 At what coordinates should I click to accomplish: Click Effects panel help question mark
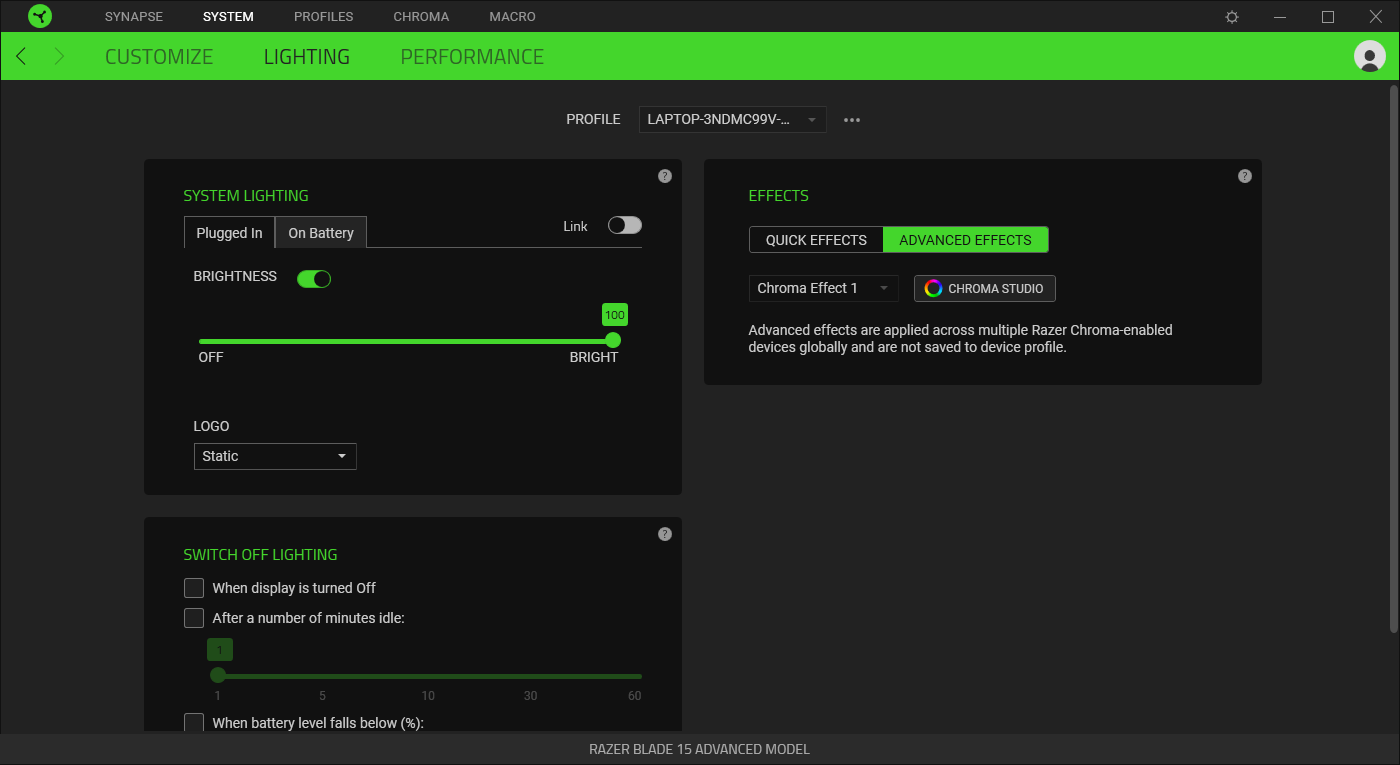click(1245, 176)
